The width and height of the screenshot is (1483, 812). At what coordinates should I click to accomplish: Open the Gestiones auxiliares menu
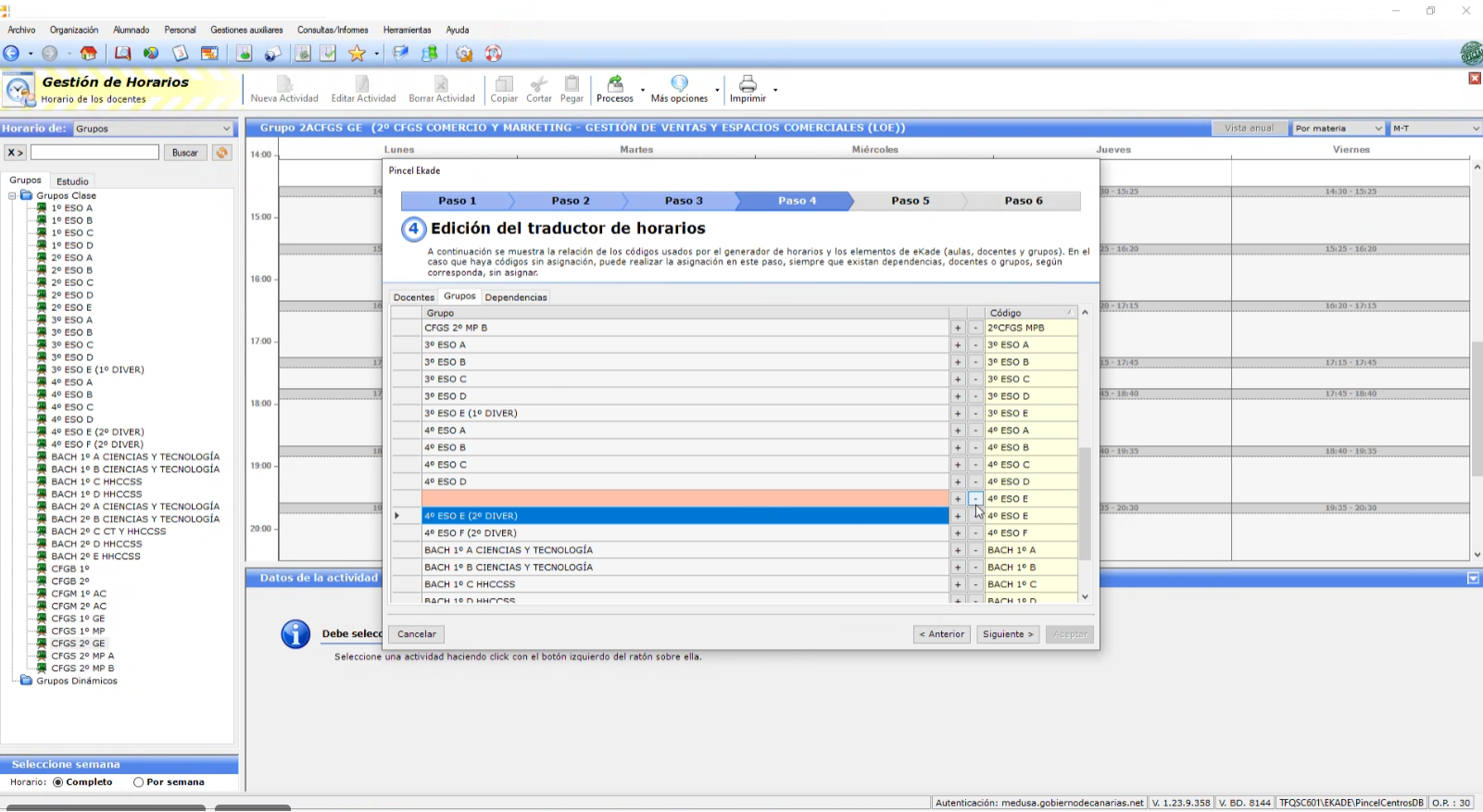[246, 30]
